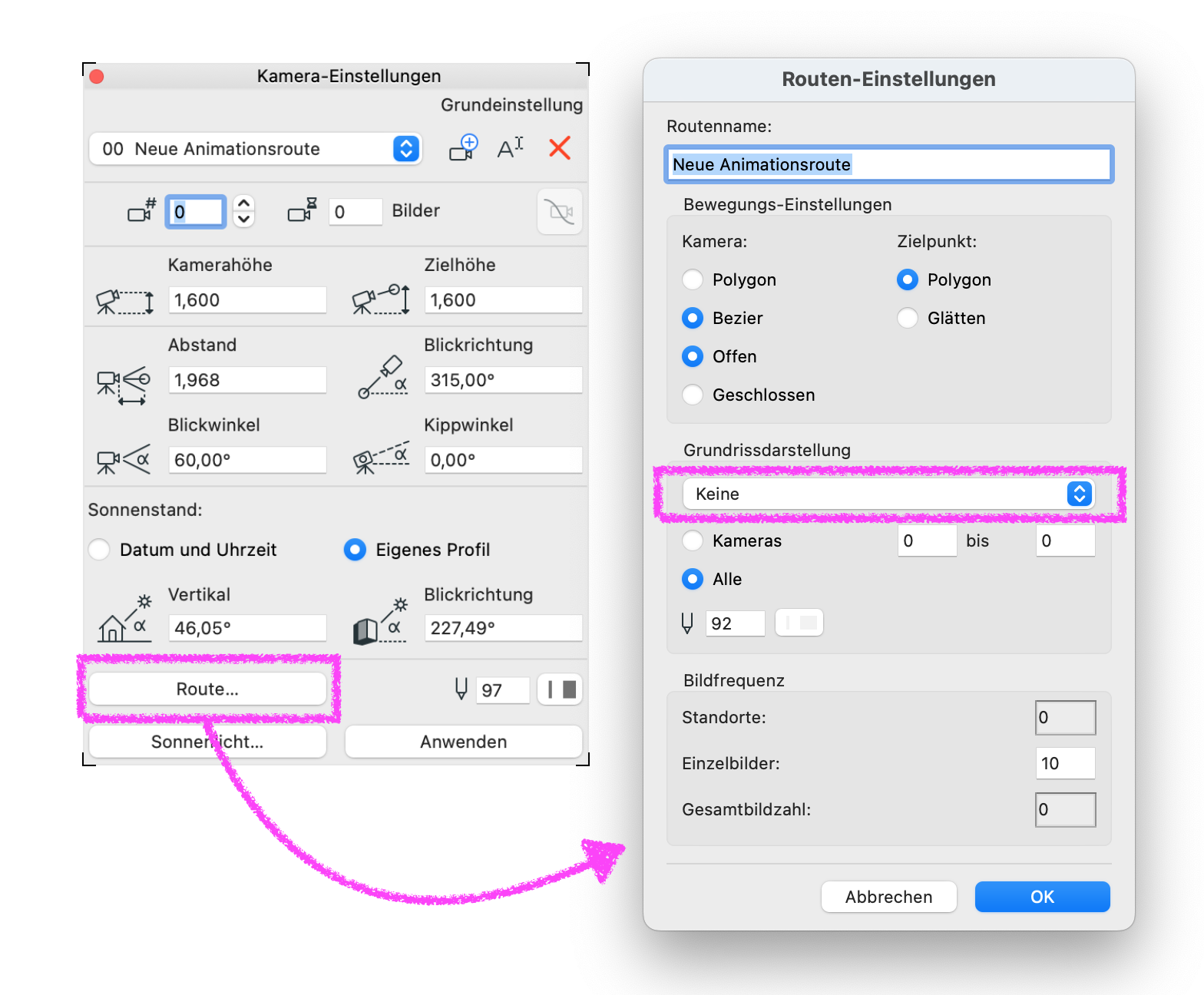Click the Abstand field 1,968
The width and height of the screenshot is (1204, 995).
point(247,380)
